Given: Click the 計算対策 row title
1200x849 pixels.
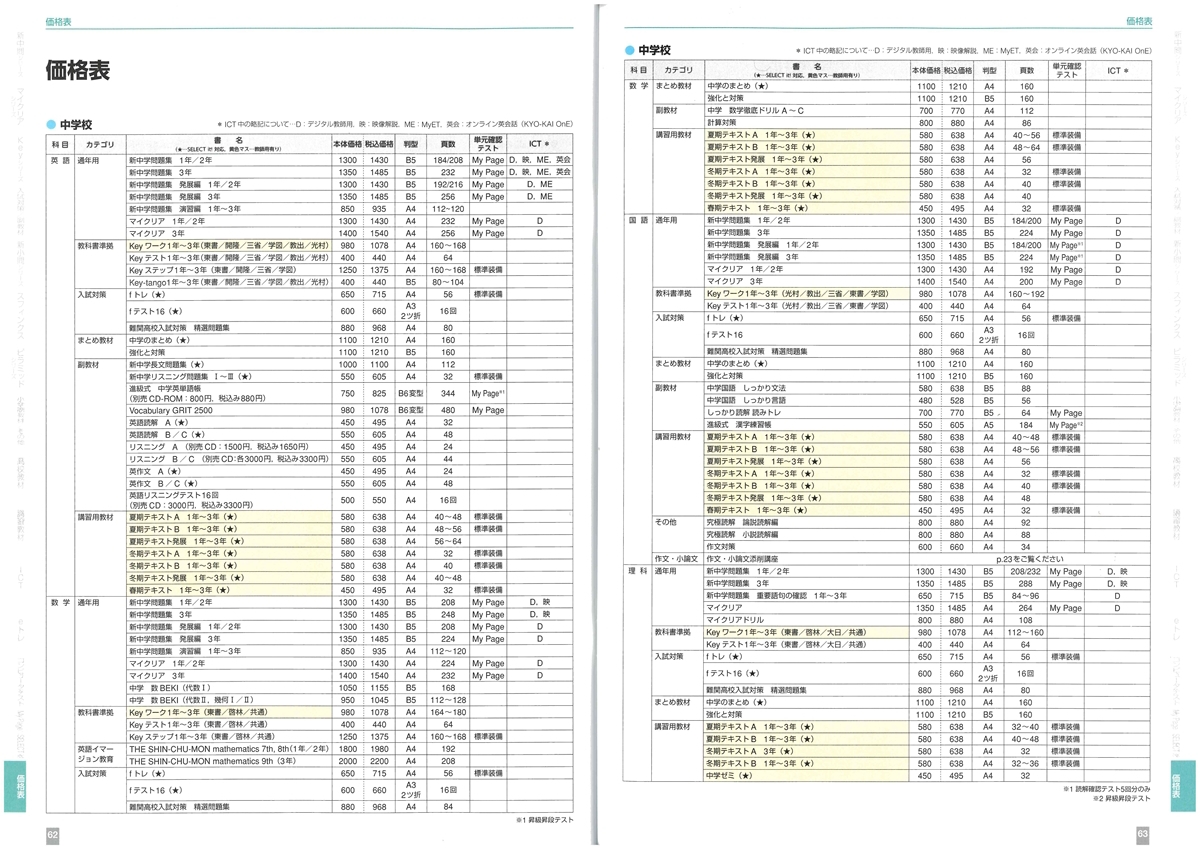Looking at the screenshot, I should pyautogui.click(x=724, y=123).
